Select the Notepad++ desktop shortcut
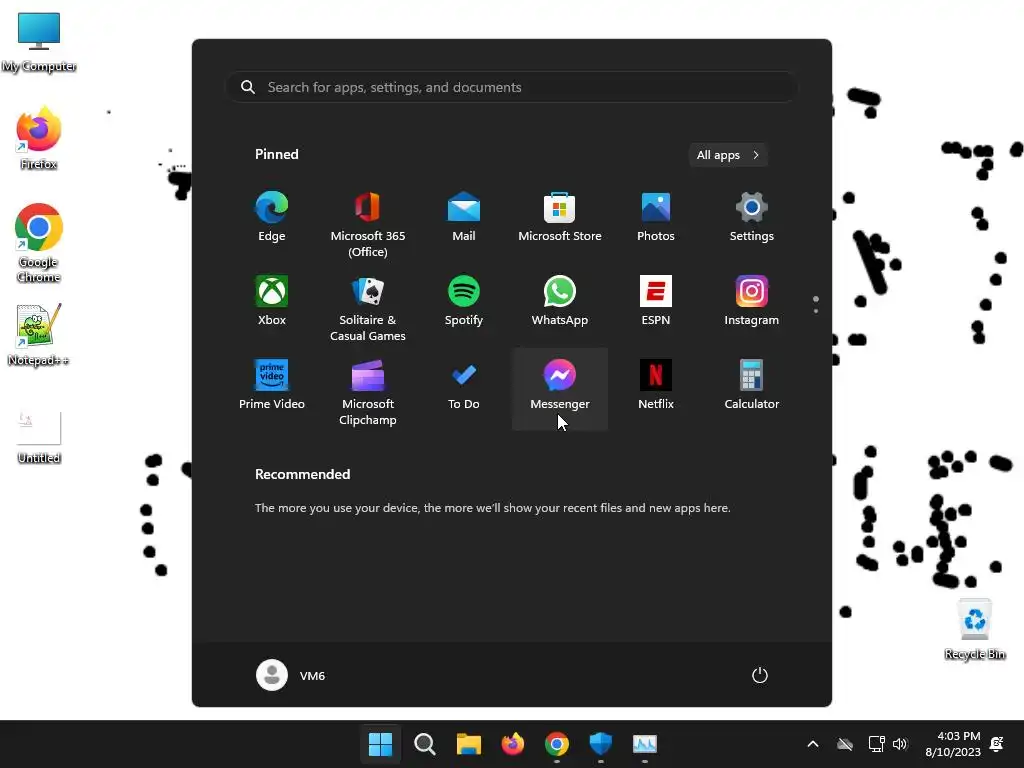The height and width of the screenshot is (768, 1024). click(39, 335)
